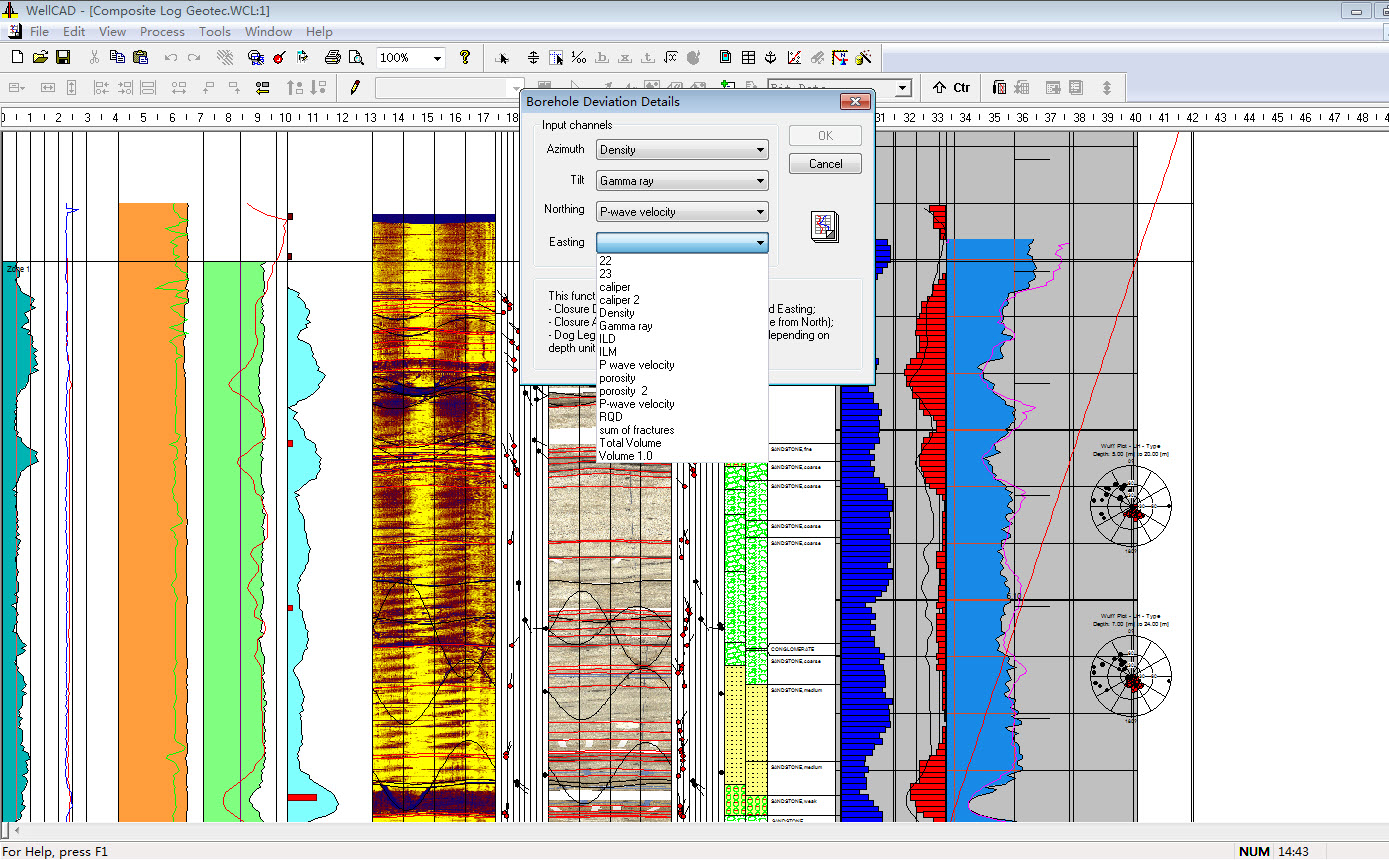1389x860 pixels.
Task: Click the up arrow Ctr toolbar button
Action: (x=951, y=87)
